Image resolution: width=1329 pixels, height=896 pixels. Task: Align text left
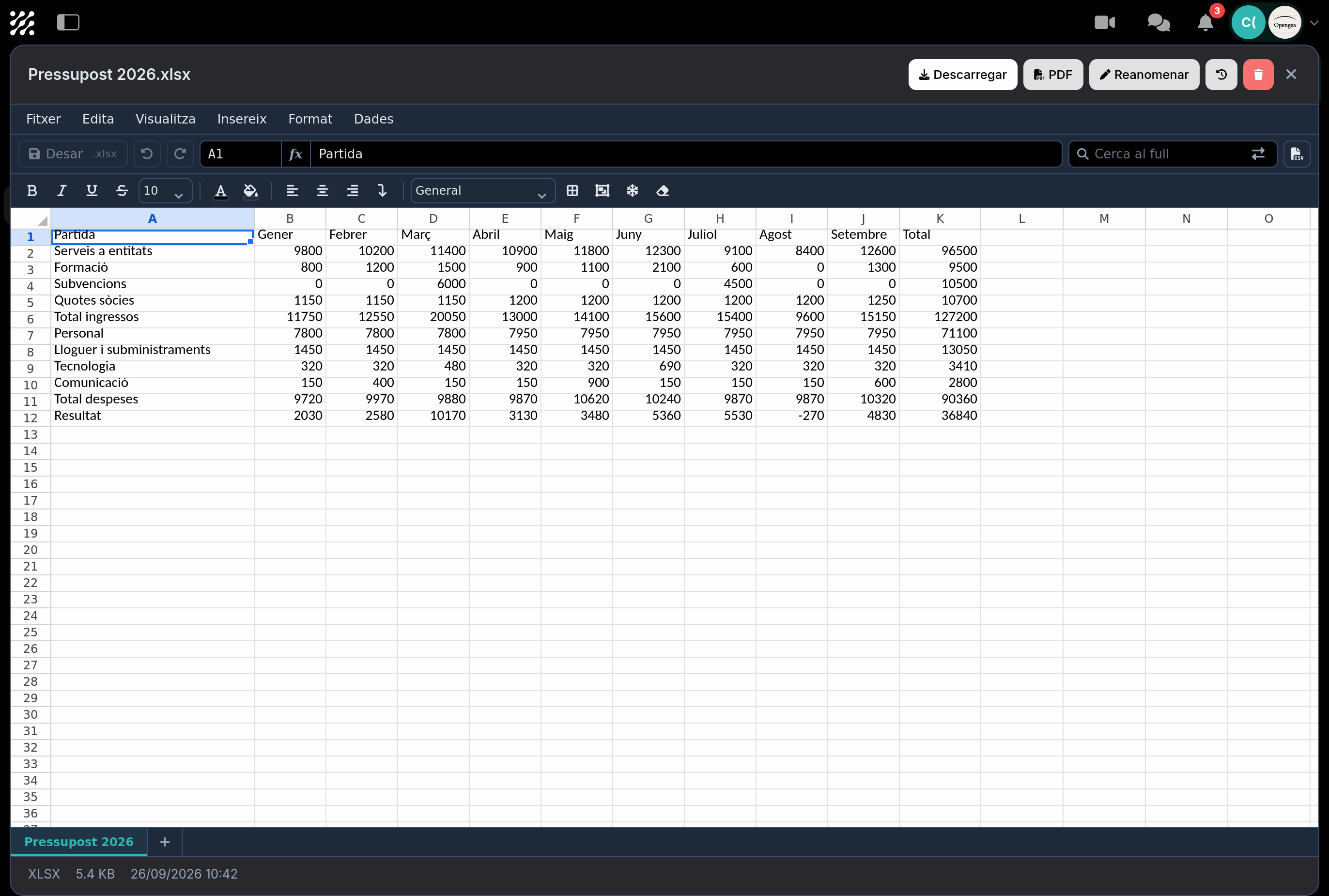(x=292, y=191)
